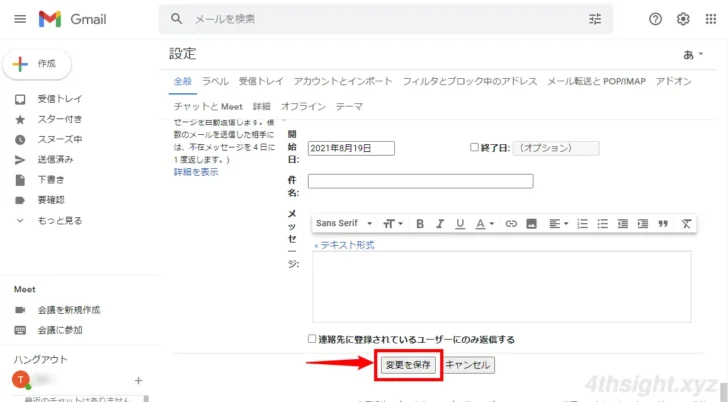This screenshot has width=728, height=402.
Task: Open the Sans Serif font dropdown
Action: click(x=344, y=223)
